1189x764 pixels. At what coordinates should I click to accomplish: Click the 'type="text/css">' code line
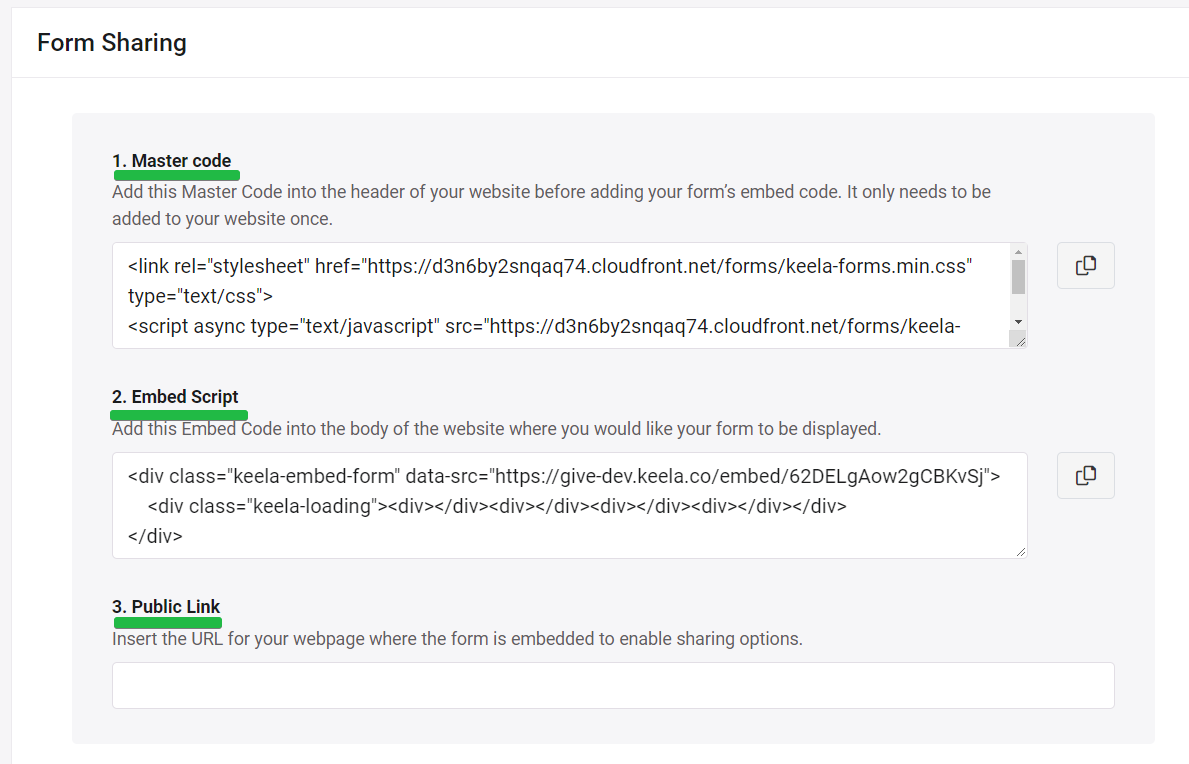click(200, 296)
